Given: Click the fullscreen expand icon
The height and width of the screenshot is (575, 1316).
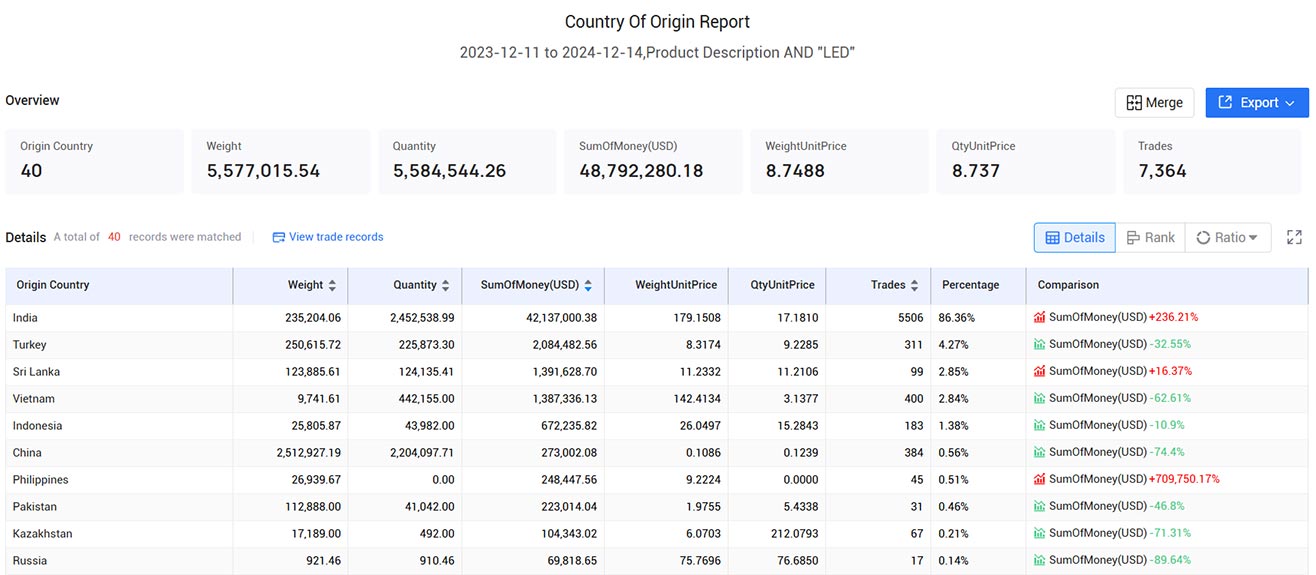Looking at the screenshot, I should tap(1294, 237).
